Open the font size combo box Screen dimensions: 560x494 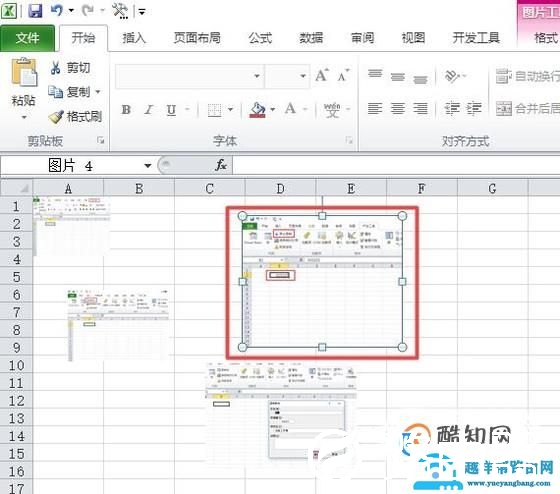pyautogui.click(x=286, y=76)
